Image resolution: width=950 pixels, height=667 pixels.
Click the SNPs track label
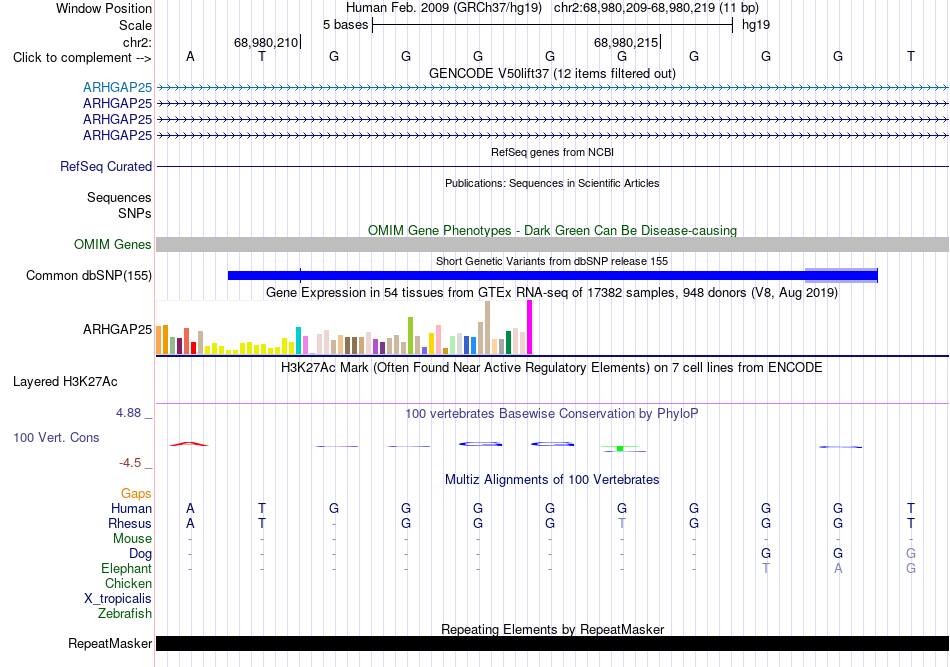click(135, 213)
